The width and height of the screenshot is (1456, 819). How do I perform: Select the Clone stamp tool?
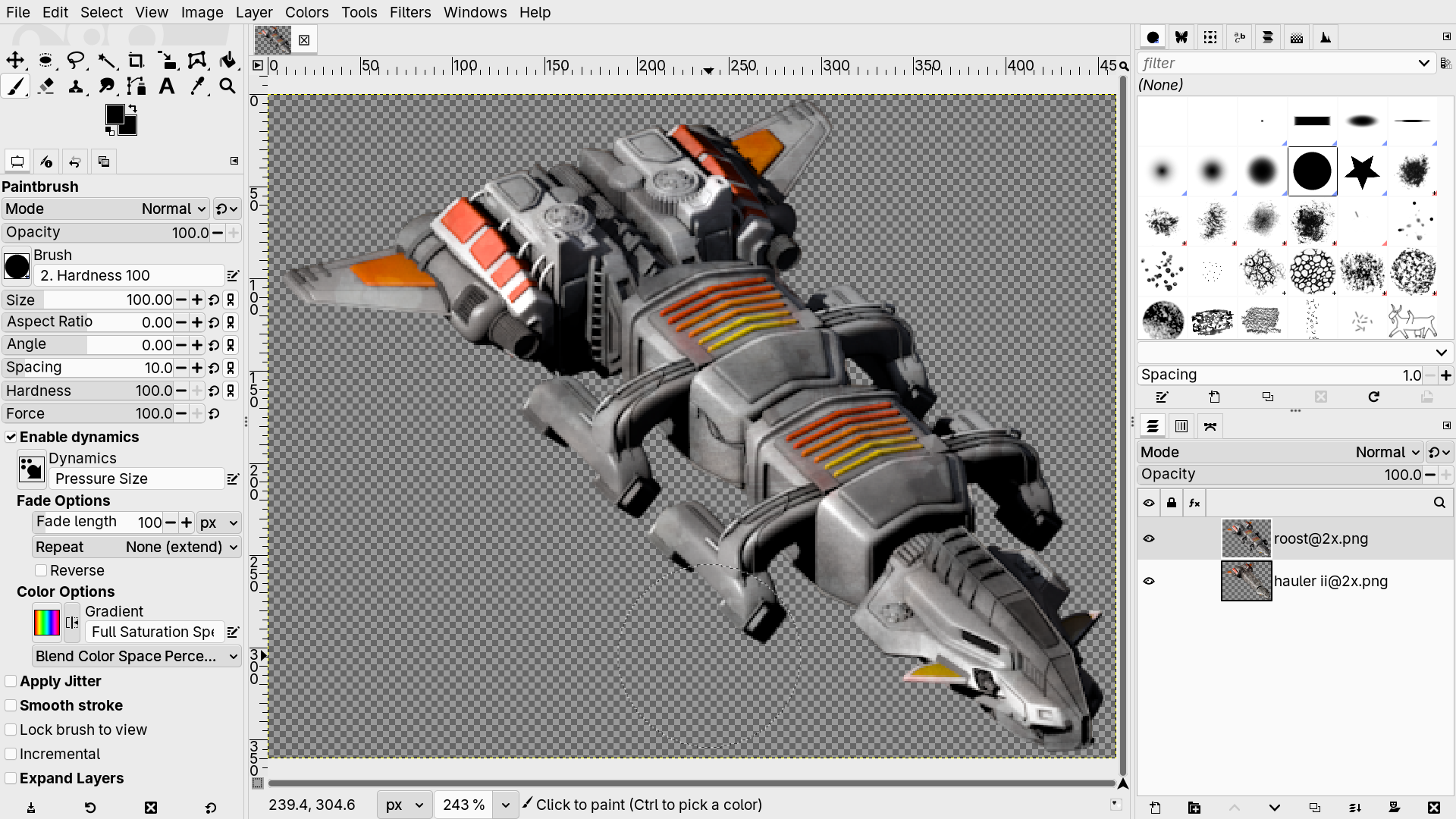76,86
